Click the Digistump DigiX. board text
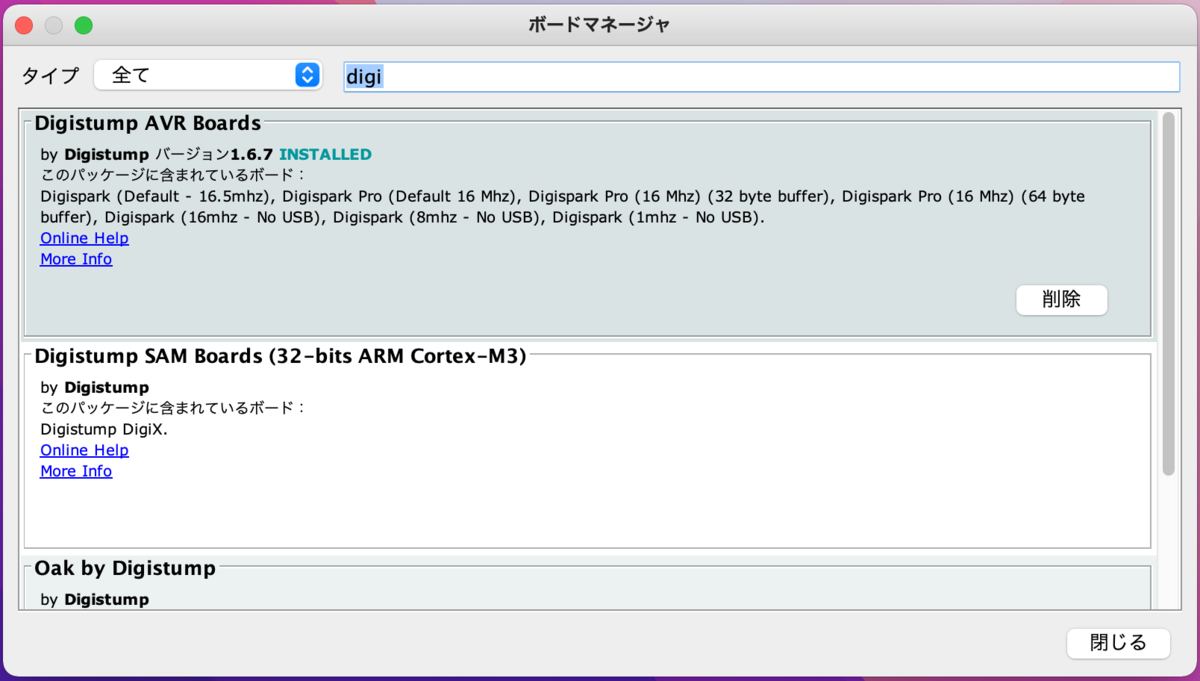The width and height of the screenshot is (1200, 681). coord(104,429)
